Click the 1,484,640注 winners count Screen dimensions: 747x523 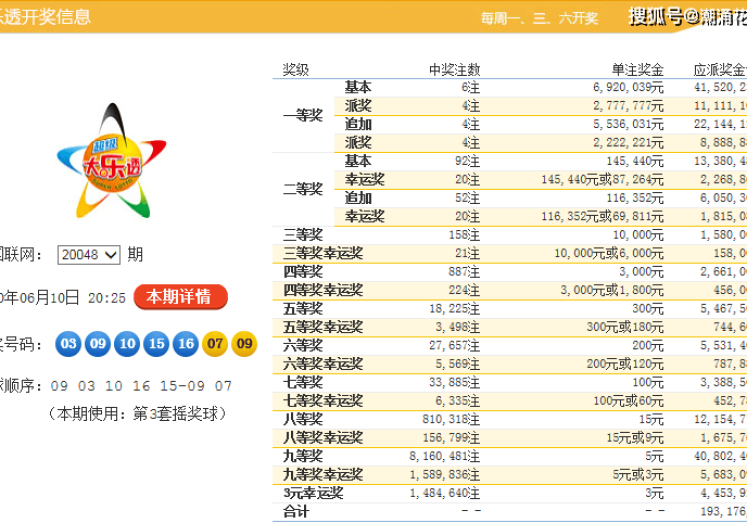pyautogui.click(x=444, y=493)
